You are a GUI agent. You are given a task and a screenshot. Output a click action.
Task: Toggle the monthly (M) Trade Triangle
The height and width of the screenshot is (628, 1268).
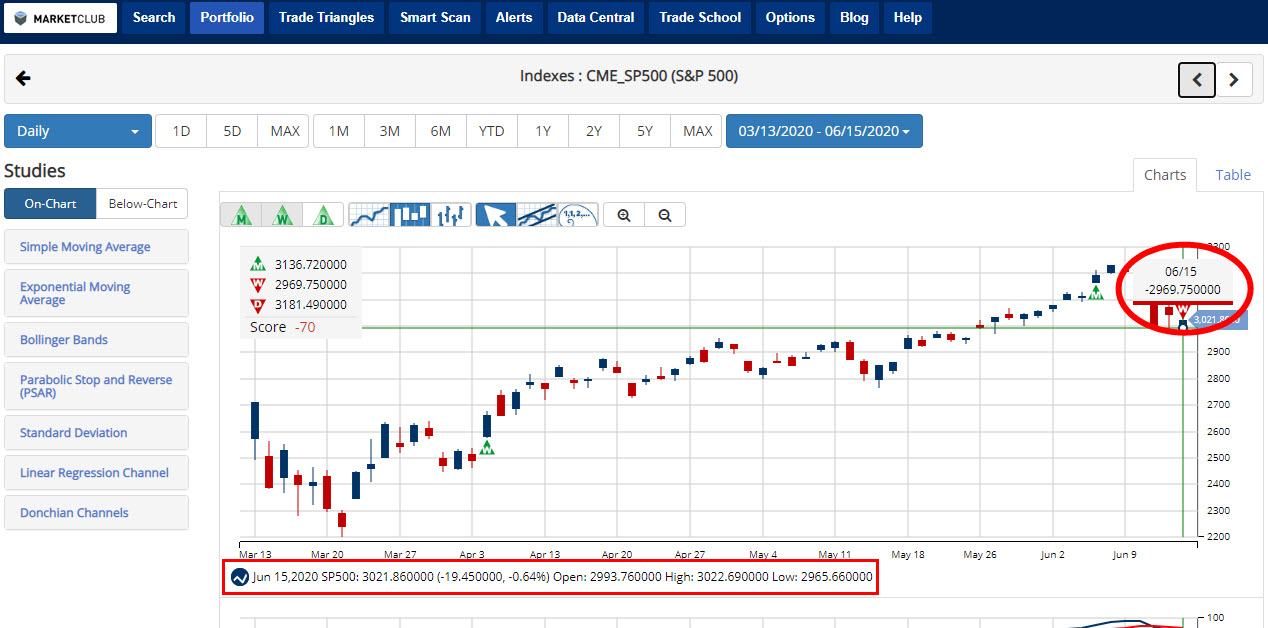pyautogui.click(x=241, y=215)
